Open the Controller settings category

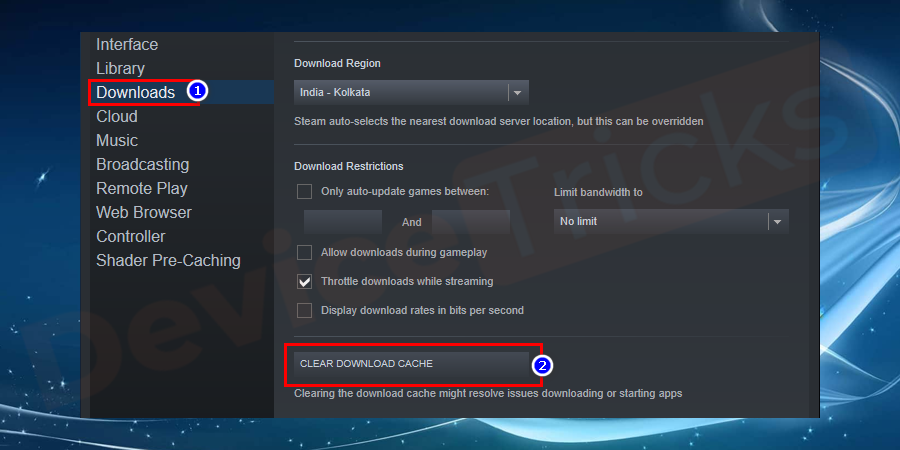click(130, 236)
